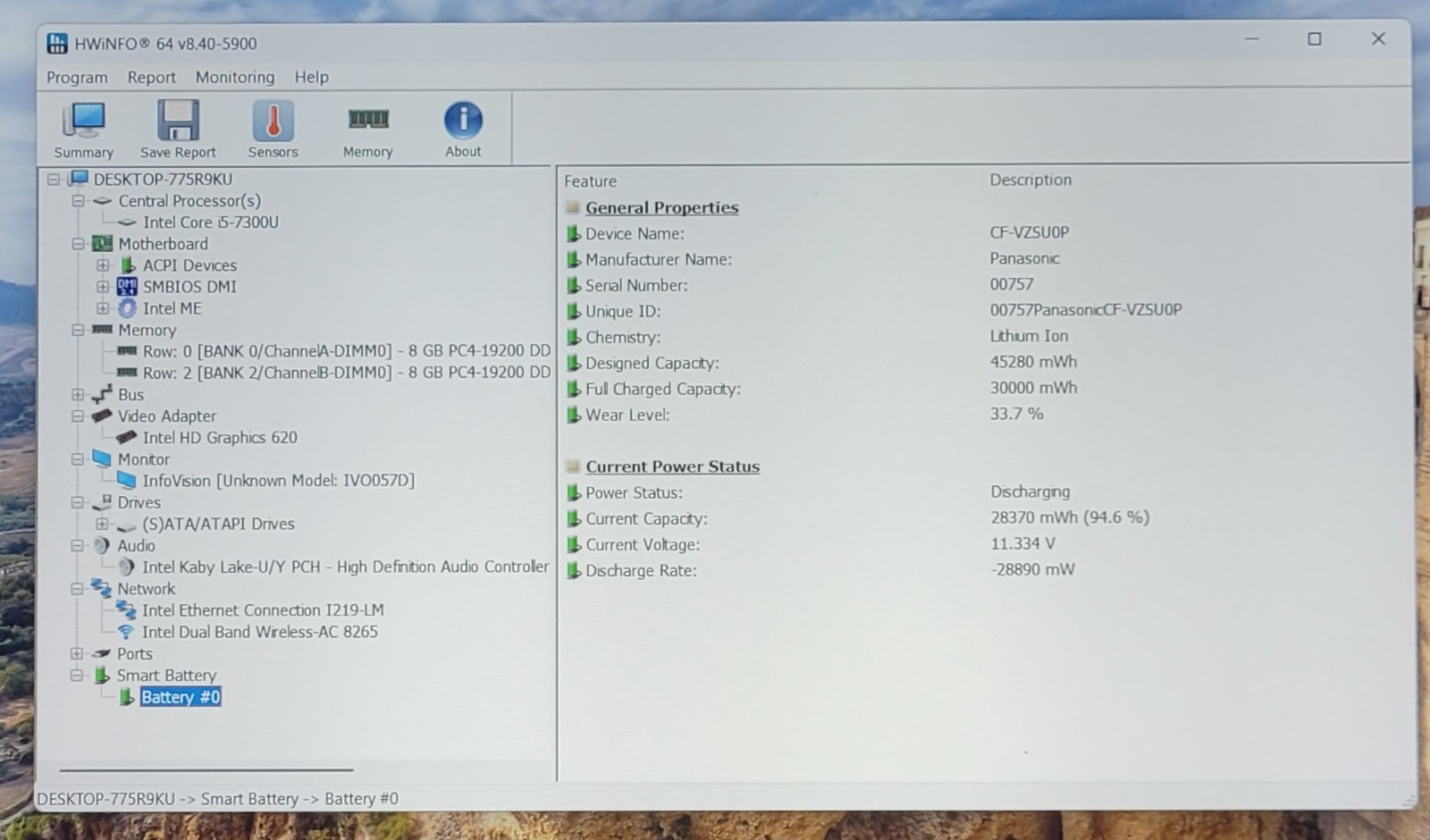Click the Audio node speaker icon
This screenshot has height=840, width=1430.
click(102, 545)
